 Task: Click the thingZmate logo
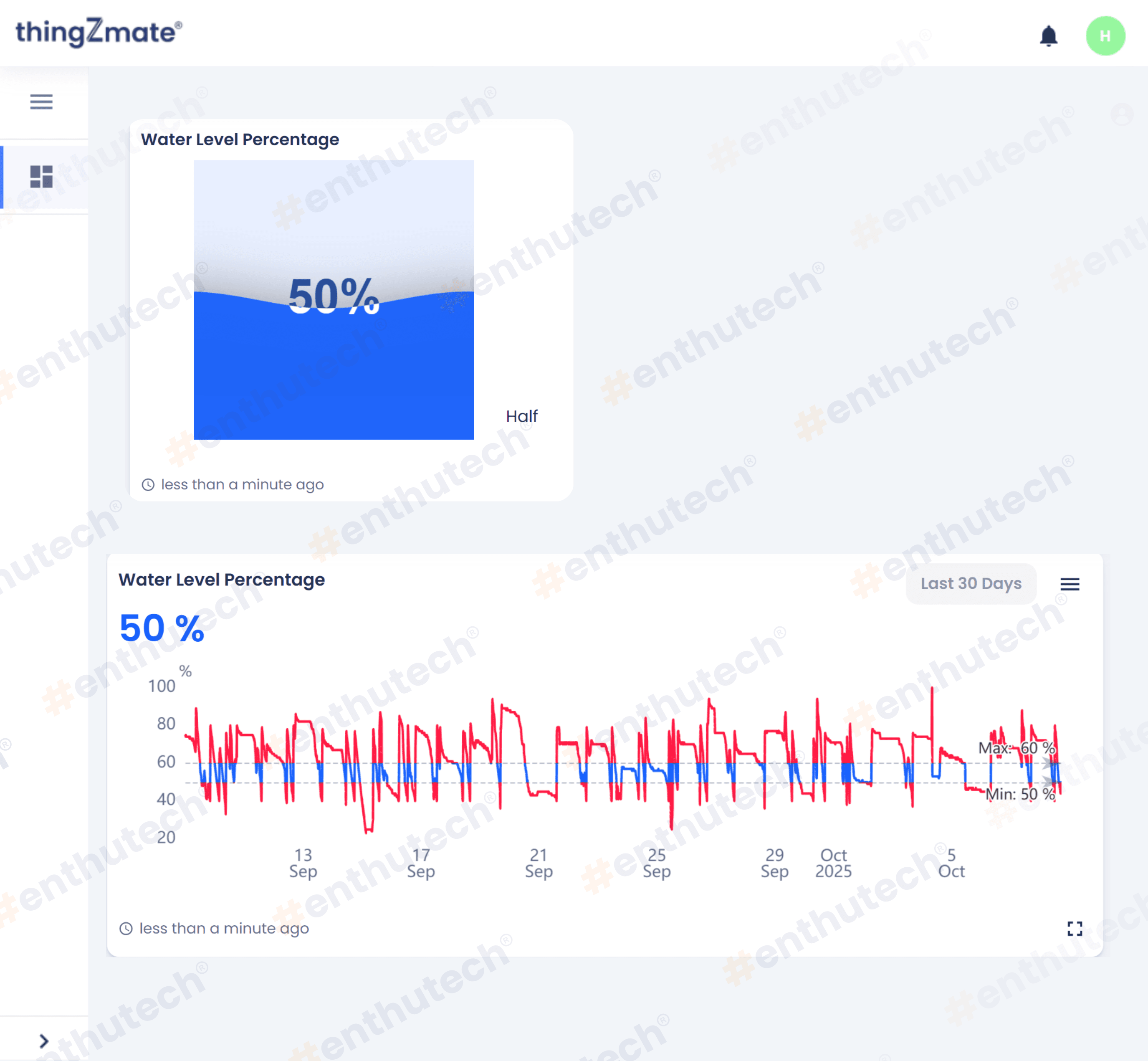[99, 32]
